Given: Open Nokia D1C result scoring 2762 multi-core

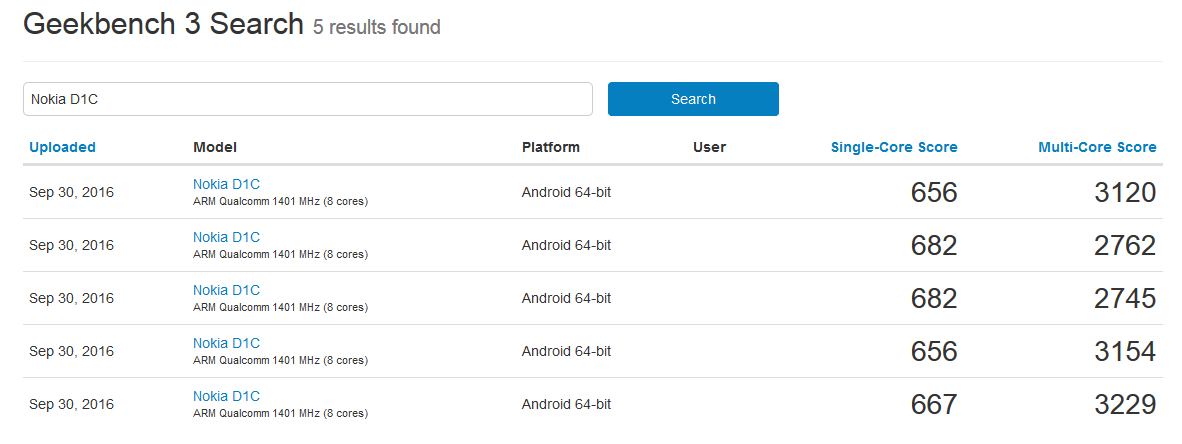Looking at the screenshot, I should (226, 237).
